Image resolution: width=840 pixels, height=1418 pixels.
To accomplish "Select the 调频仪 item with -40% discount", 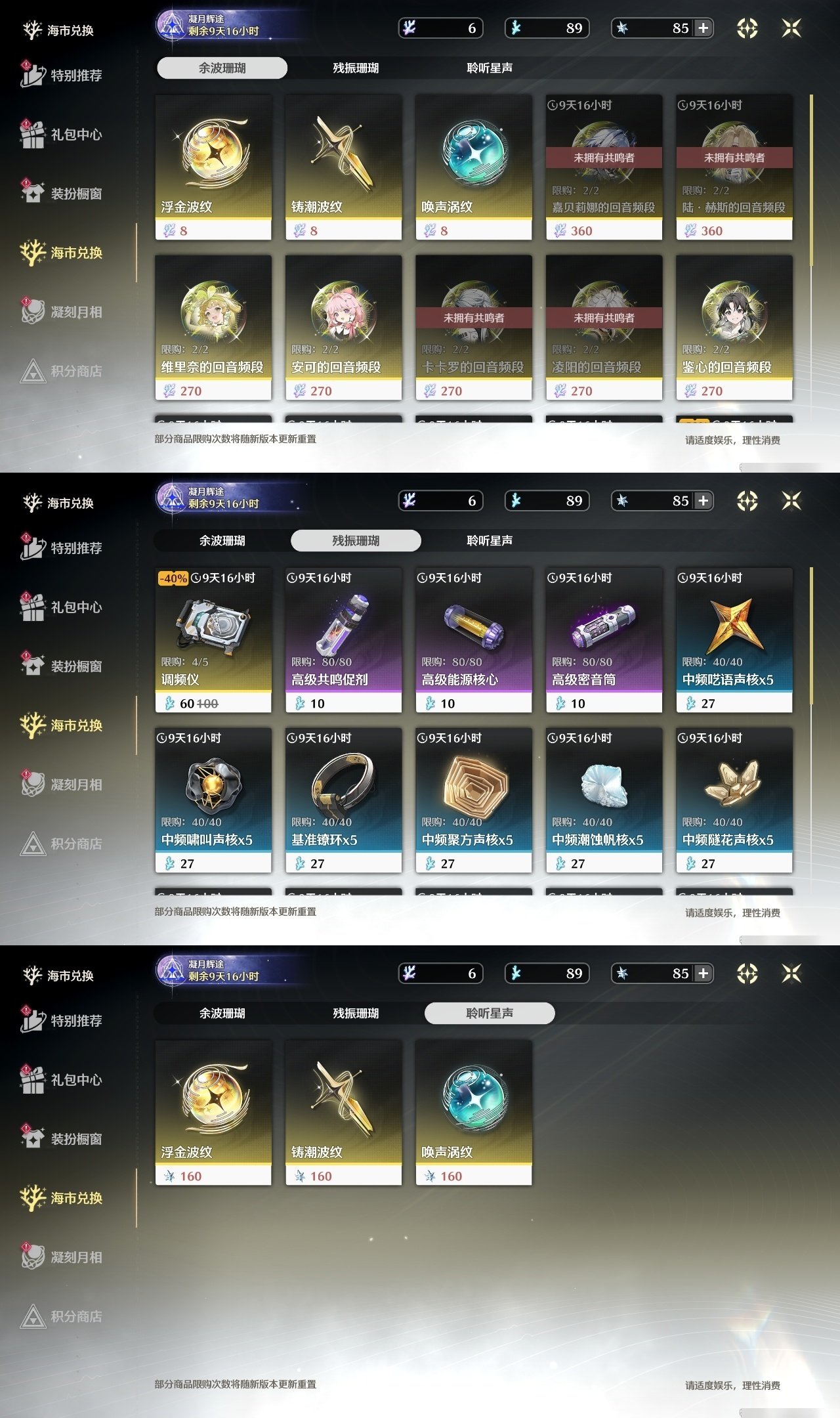I will tap(213, 640).
